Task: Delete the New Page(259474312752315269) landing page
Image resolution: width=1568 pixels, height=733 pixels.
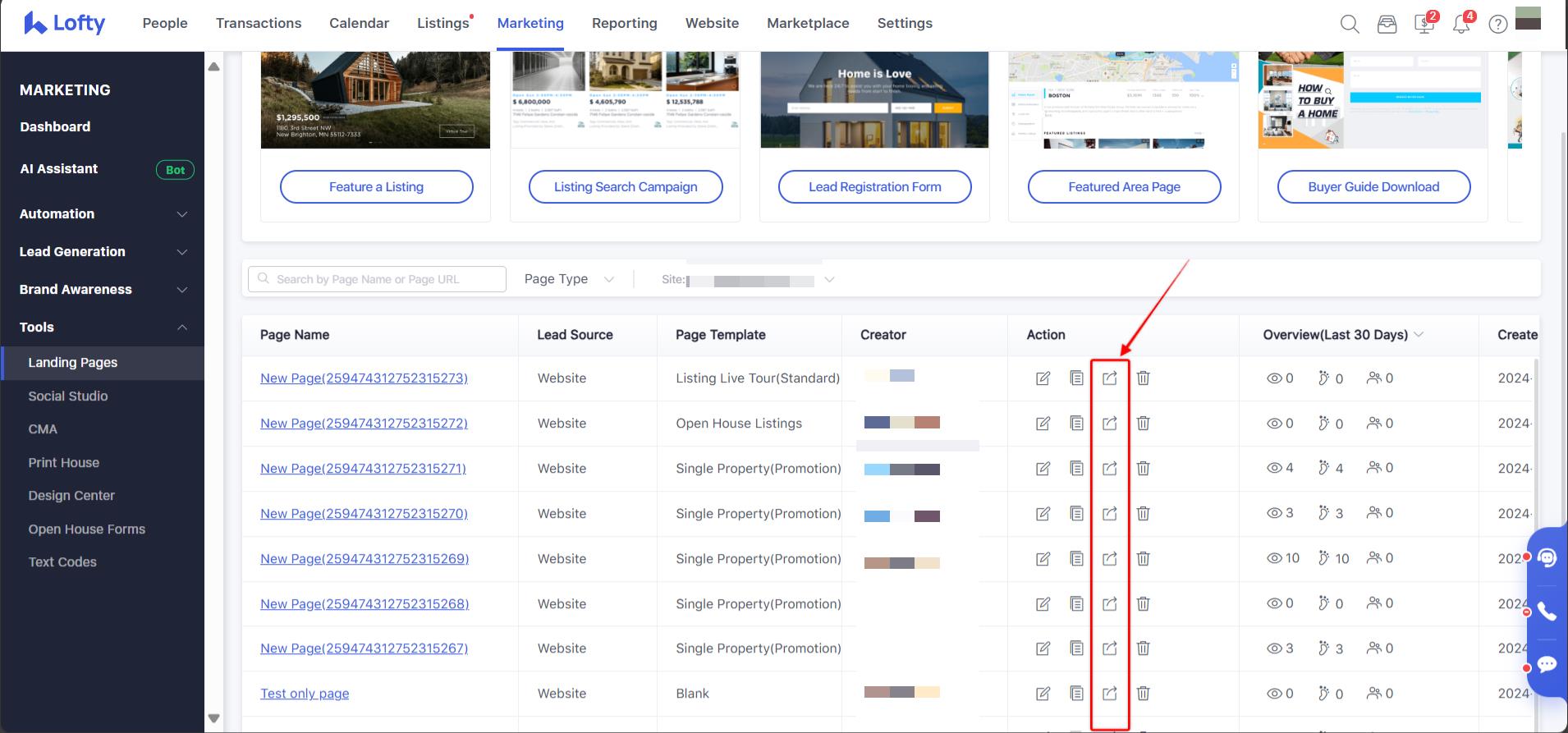Action: coord(1143,559)
